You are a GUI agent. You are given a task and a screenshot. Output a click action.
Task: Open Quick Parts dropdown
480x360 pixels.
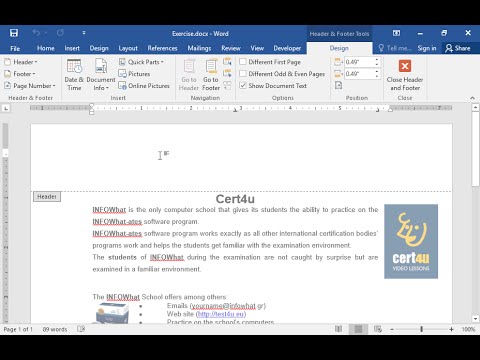[141, 62]
